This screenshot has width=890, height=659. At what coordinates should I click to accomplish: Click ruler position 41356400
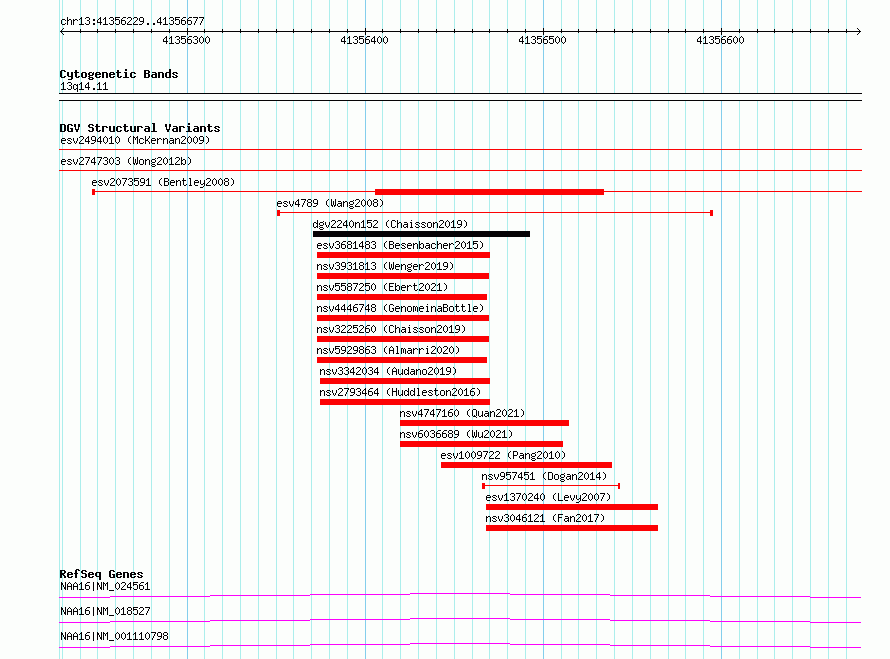[x=364, y=40]
